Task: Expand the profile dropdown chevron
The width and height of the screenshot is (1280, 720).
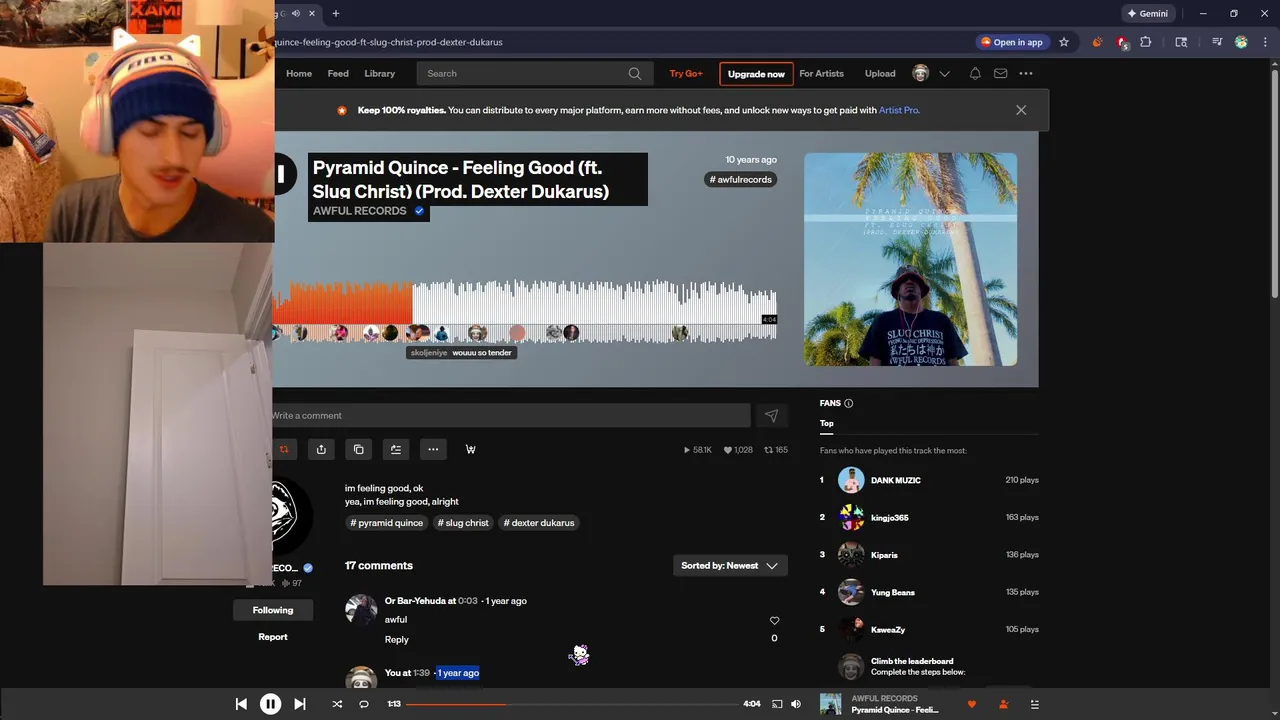Action: 944,73
